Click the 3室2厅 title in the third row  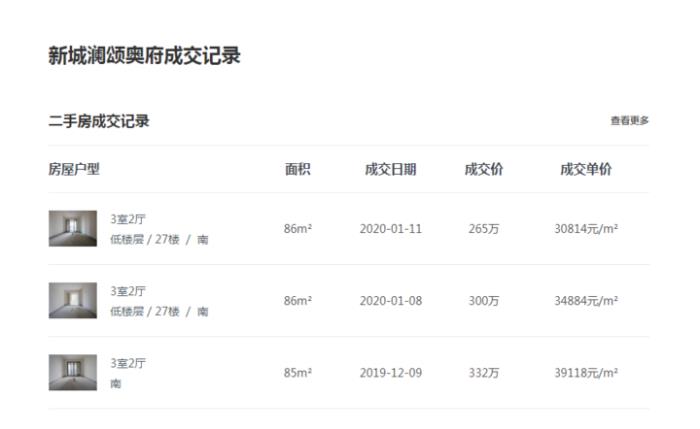128,363
